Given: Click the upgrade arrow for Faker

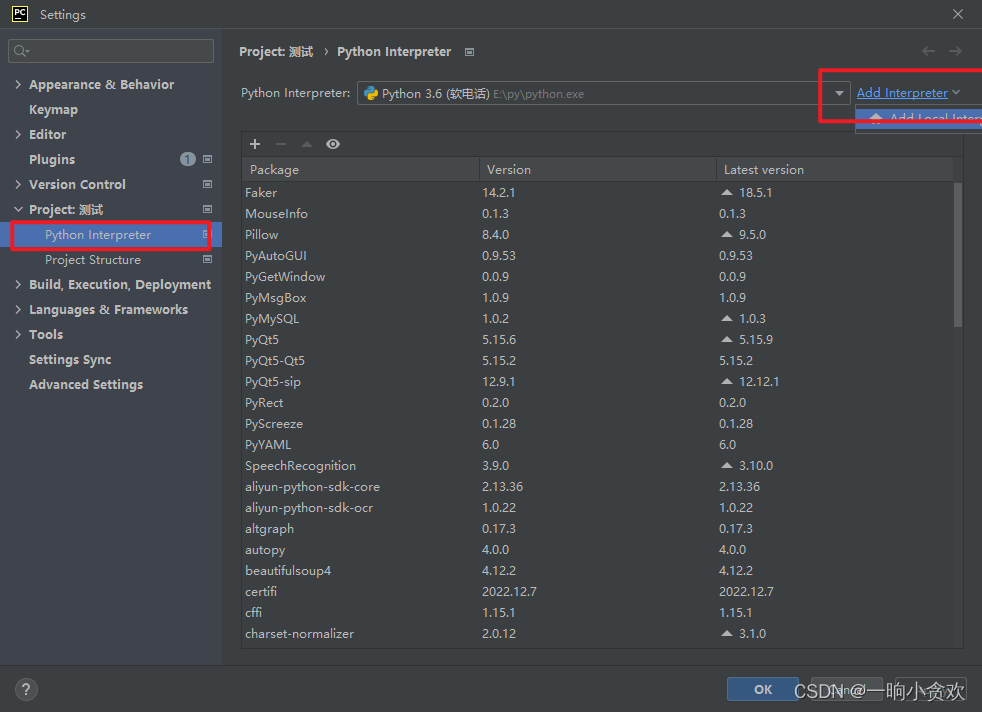Looking at the screenshot, I should (726, 192).
